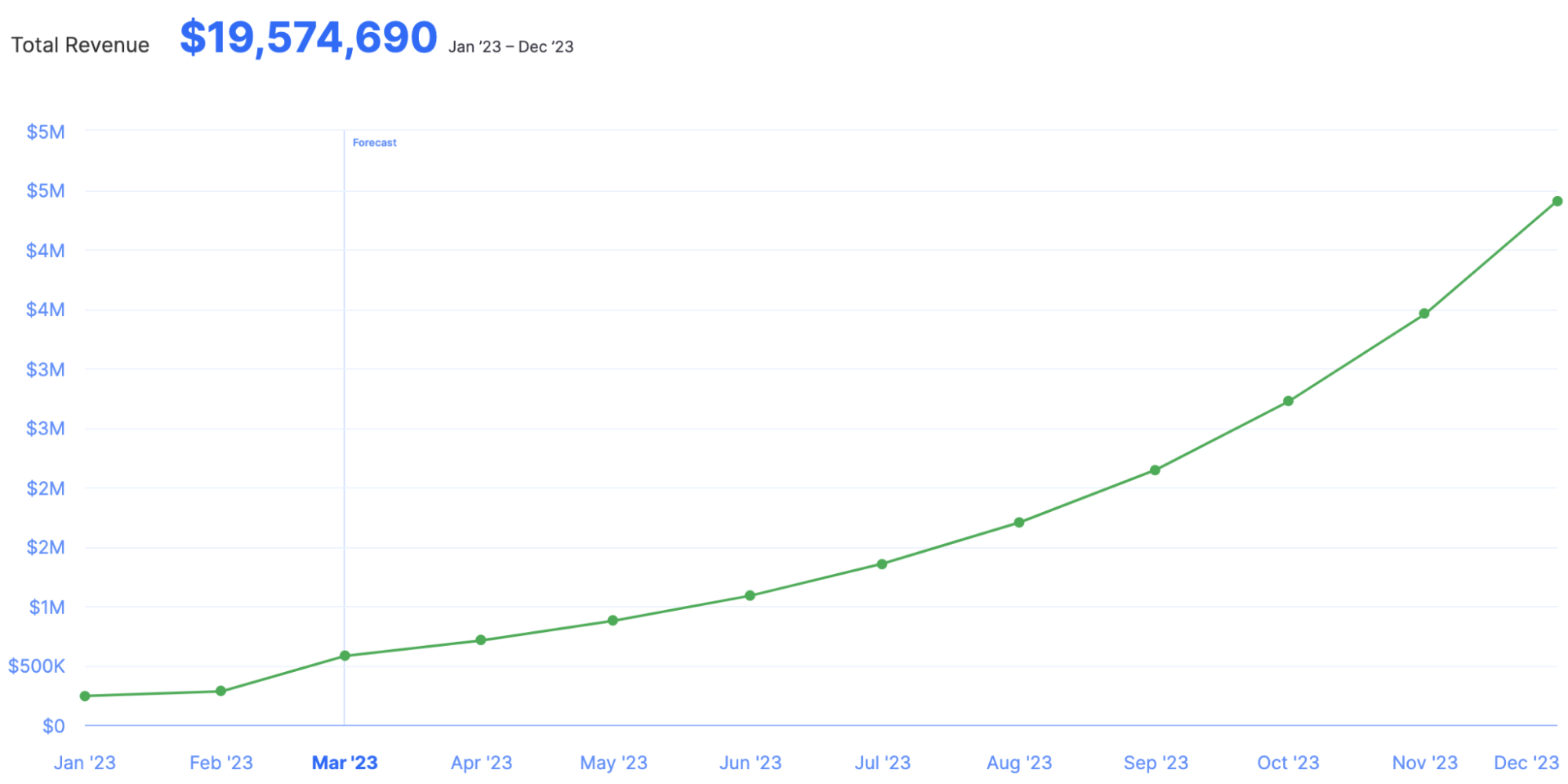Screen dimensions: 1568x784
Task: Select the Feb '23 data point on the line
Action: point(220,690)
